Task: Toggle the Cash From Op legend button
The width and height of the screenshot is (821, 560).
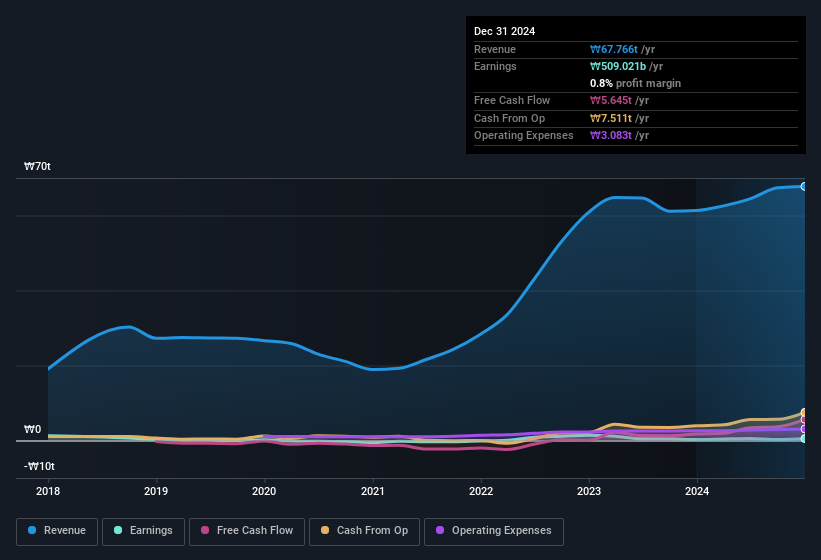Action: 364,532
